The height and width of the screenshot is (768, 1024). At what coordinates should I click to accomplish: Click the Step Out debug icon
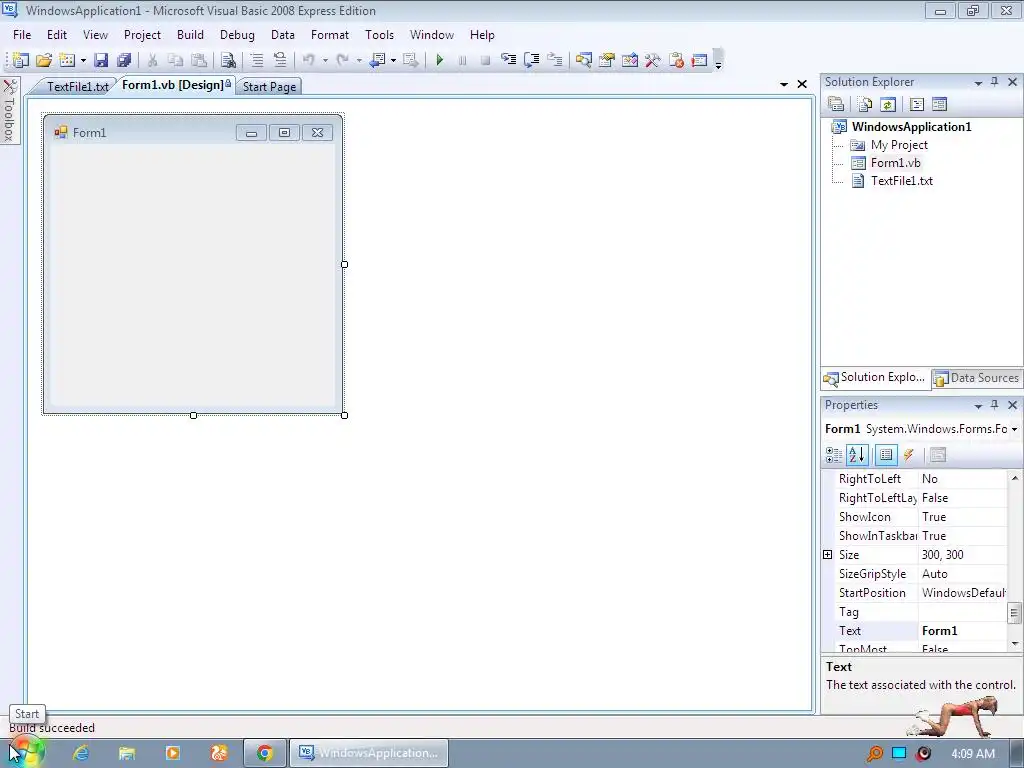click(x=555, y=60)
